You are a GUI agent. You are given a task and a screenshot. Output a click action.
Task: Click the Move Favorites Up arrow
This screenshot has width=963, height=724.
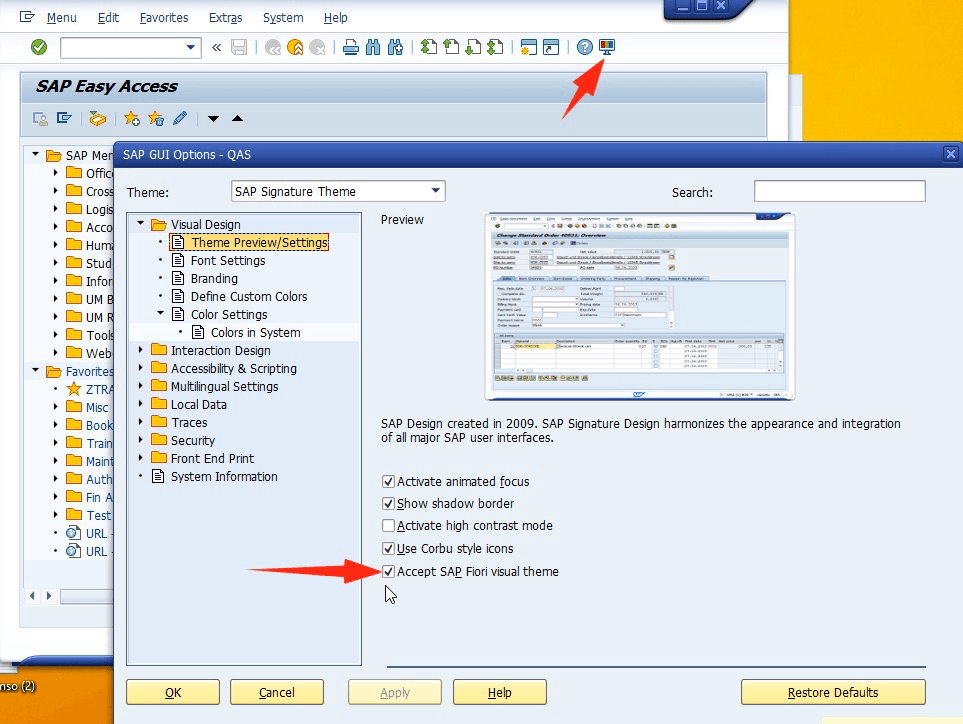238,119
